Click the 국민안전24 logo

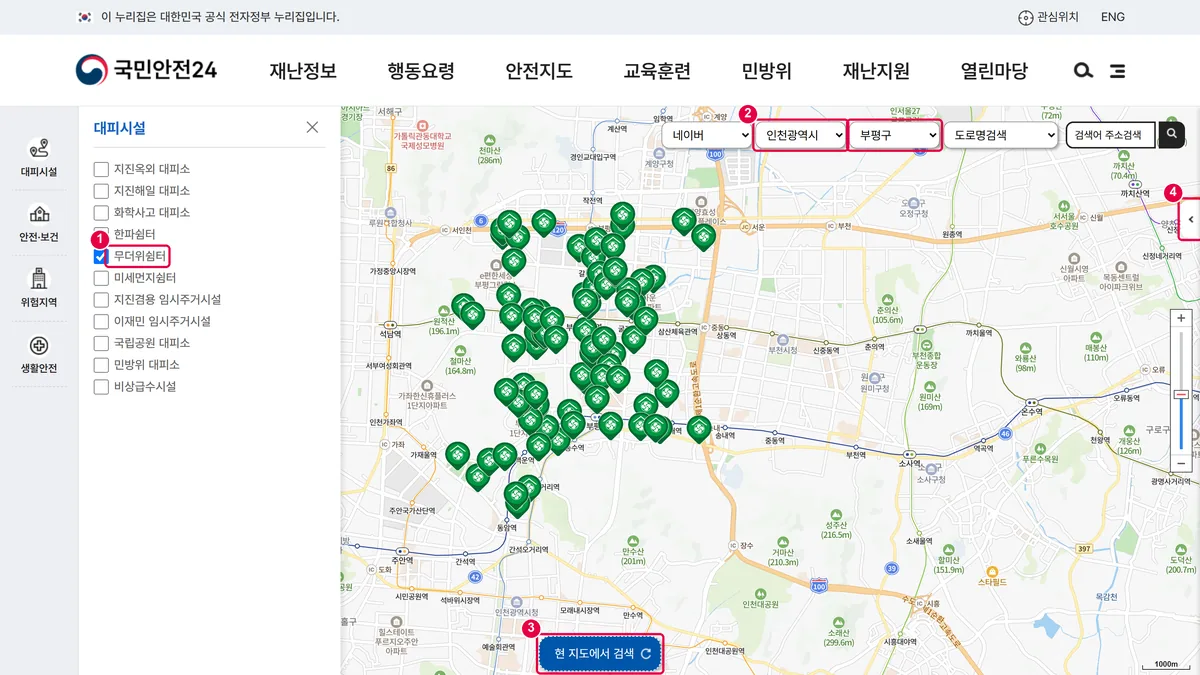pyautogui.click(x=146, y=70)
